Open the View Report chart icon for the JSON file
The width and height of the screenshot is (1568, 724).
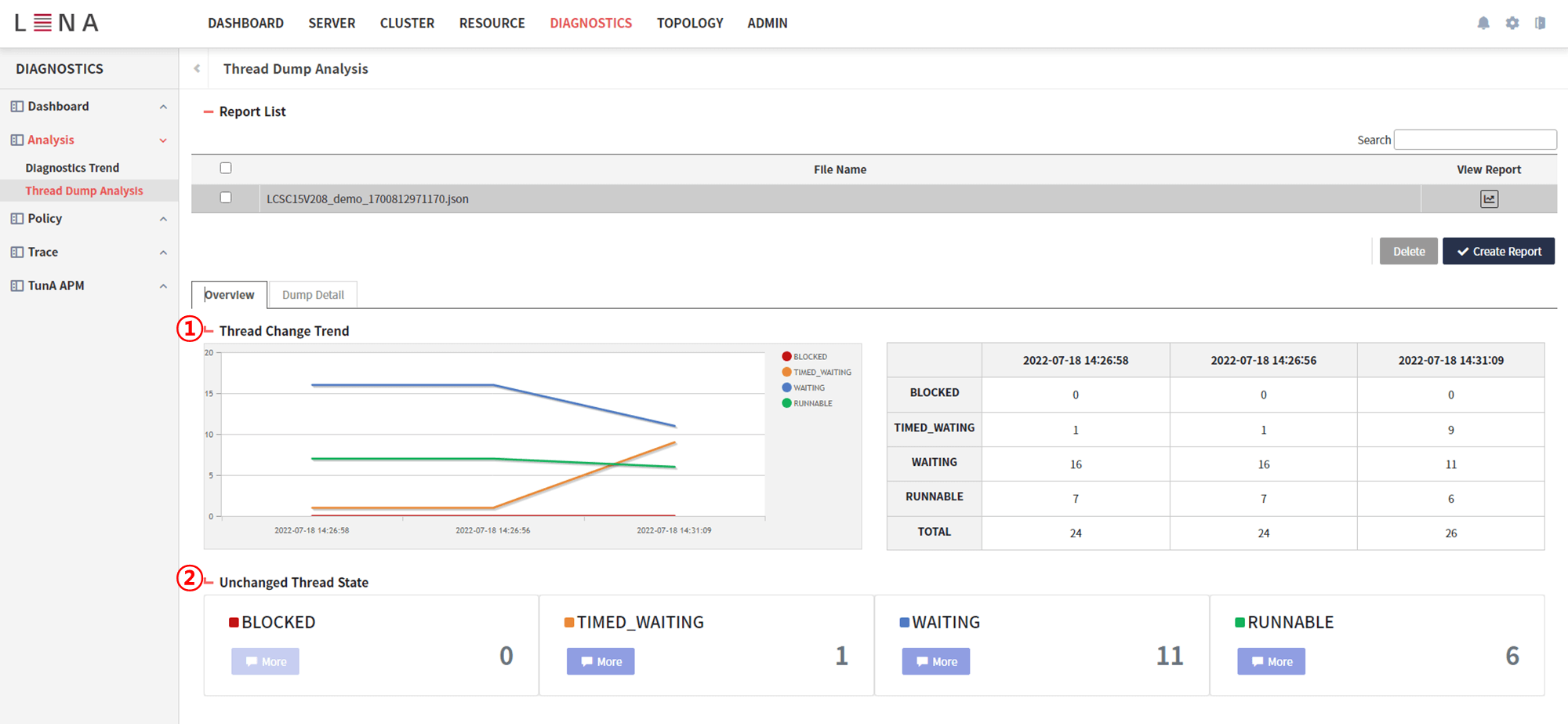(1489, 198)
